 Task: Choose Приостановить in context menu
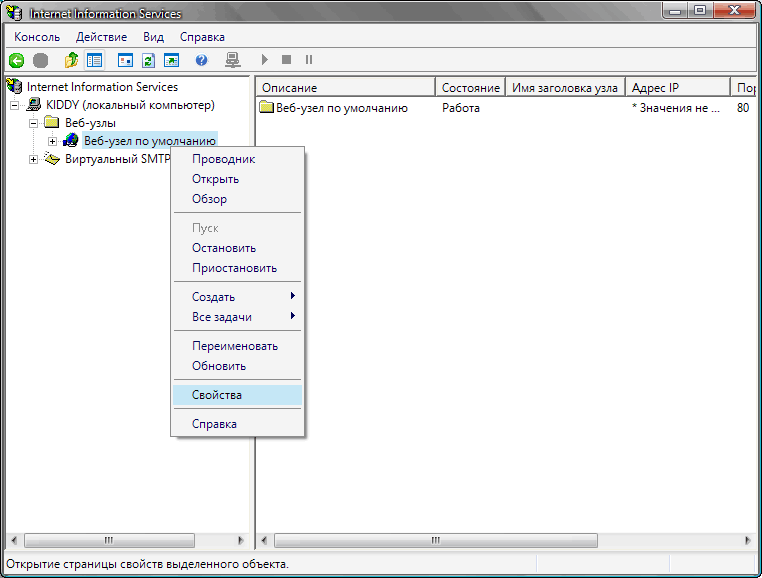(x=238, y=268)
